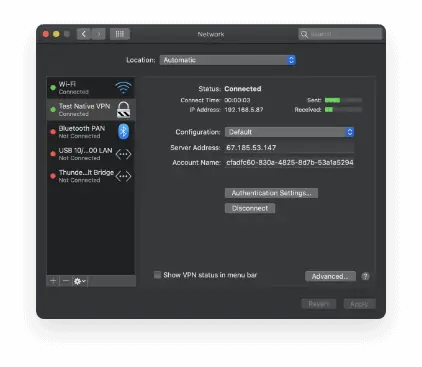The image size is (422, 367).
Task: Open Authentication Settings
Action: tap(271, 193)
